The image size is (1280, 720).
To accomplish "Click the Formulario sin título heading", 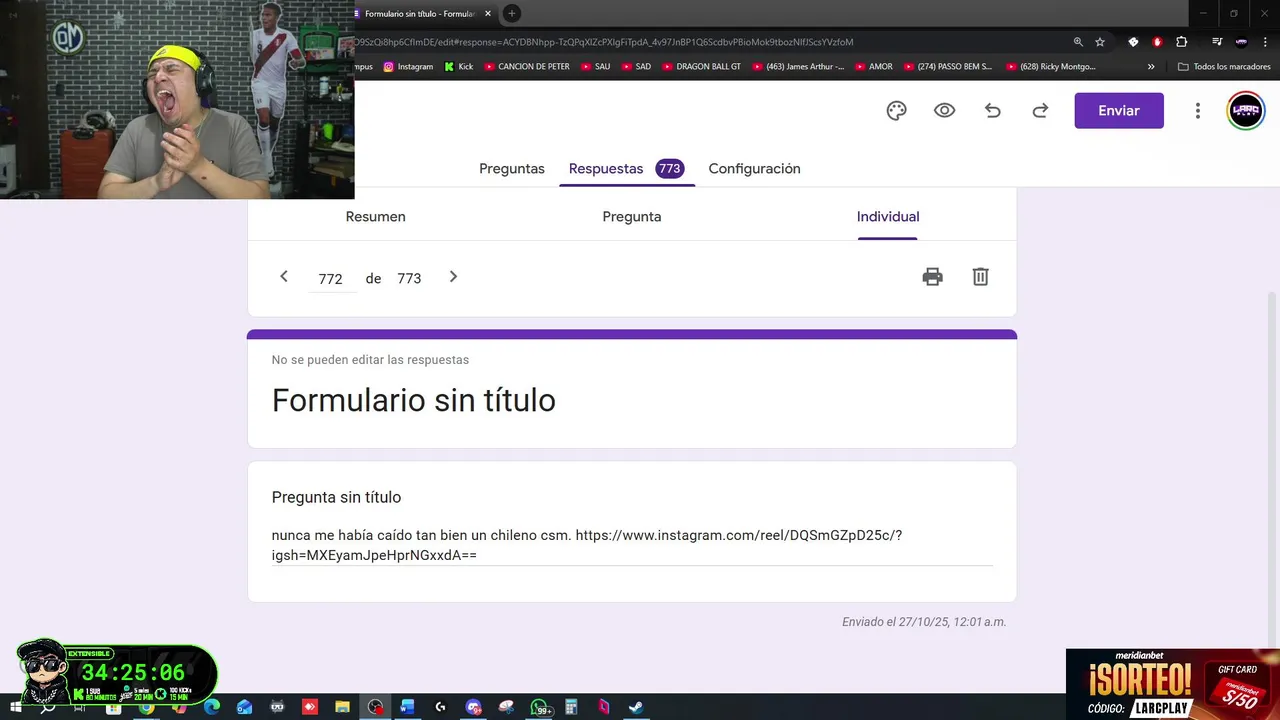I will (414, 400).
